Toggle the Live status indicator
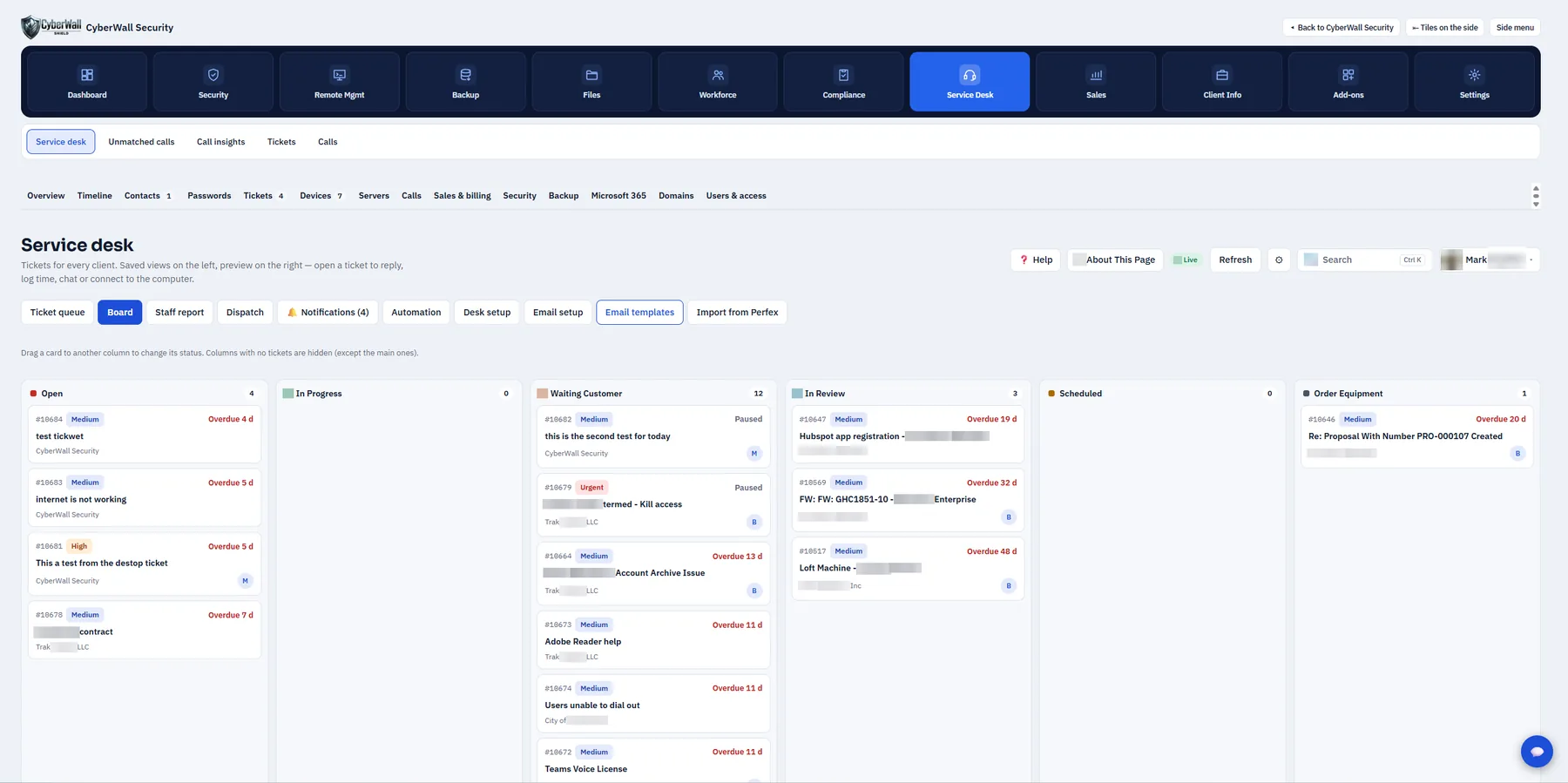Viewport: 1568px width, 783px height. [1186, 260]
